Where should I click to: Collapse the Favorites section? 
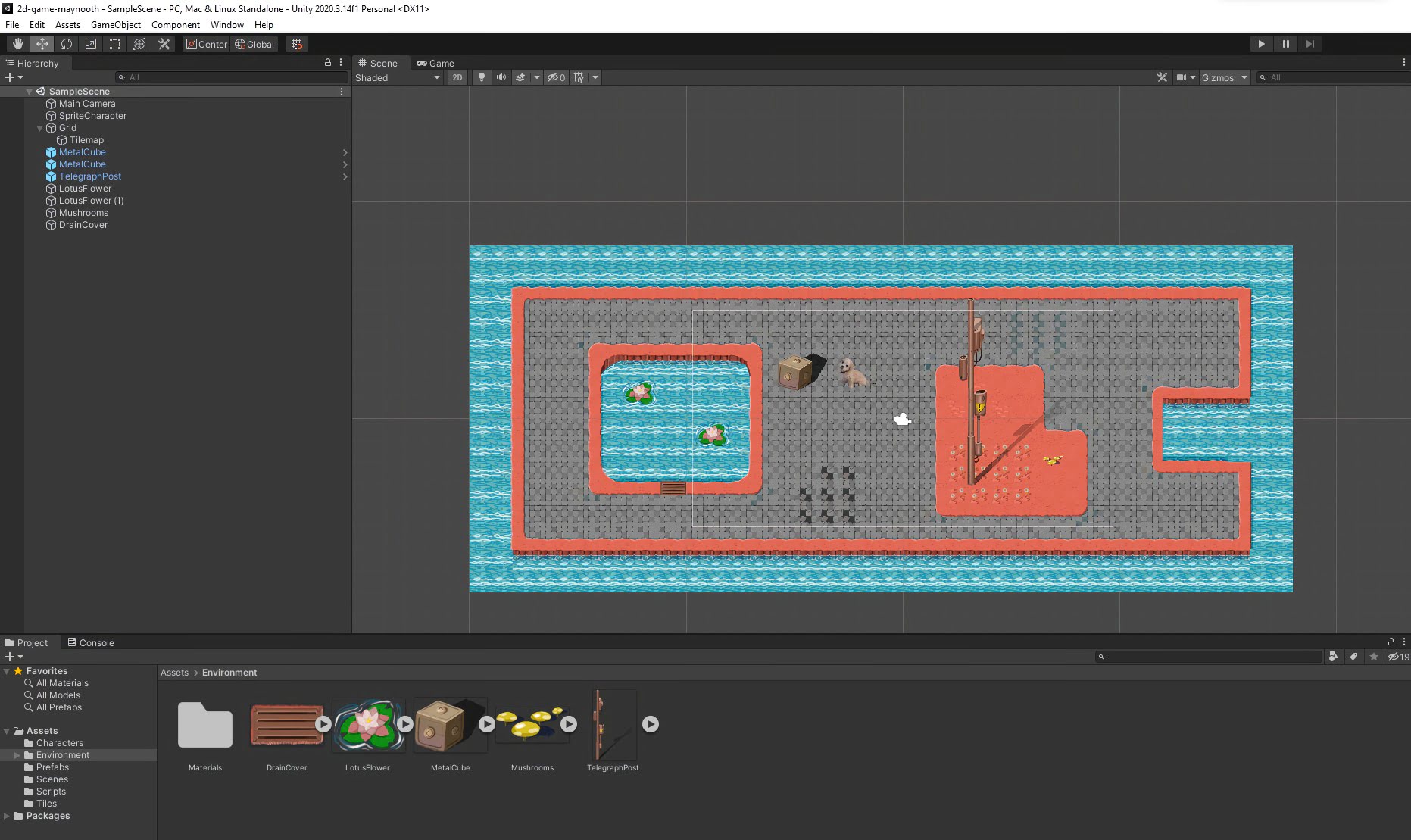click(x=7, y=671)
